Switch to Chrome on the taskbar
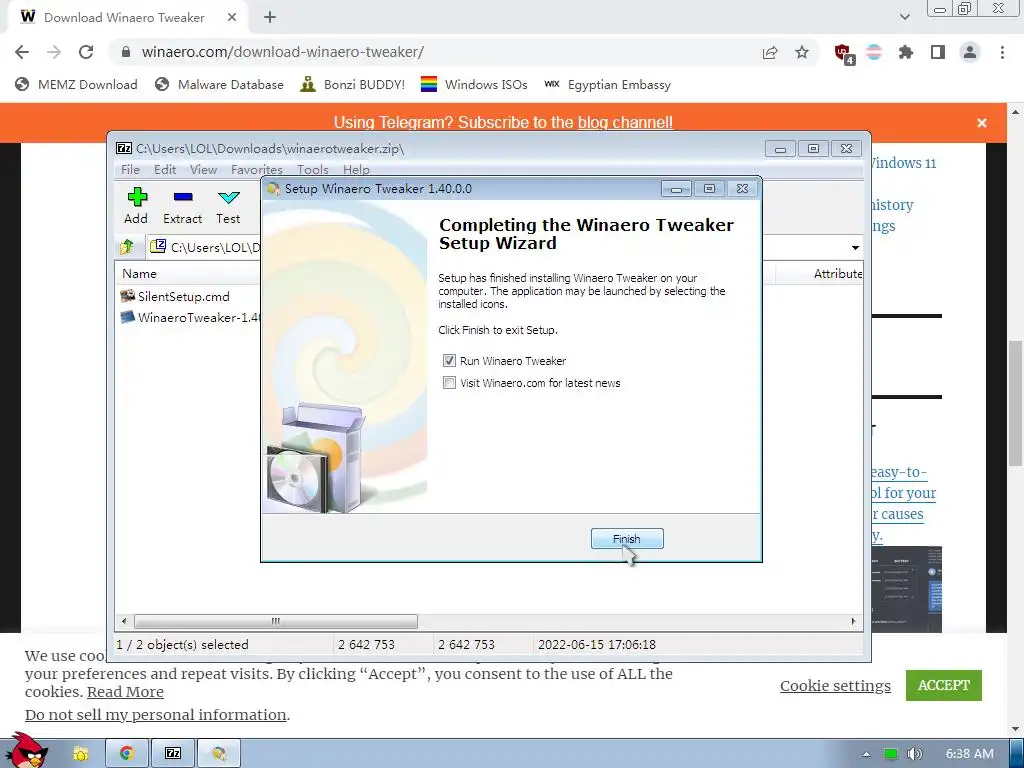The width and height of the screenshot is (1024, 768). [x=127, y=754]
